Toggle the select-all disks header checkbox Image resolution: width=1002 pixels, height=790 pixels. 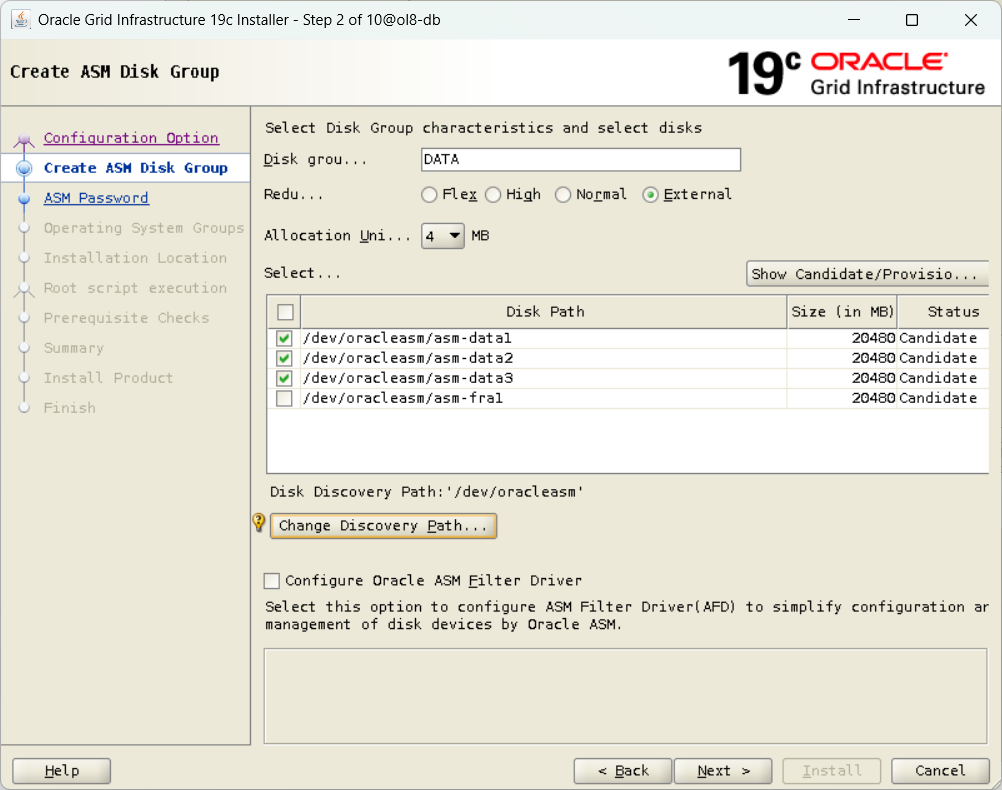(285, 312)
